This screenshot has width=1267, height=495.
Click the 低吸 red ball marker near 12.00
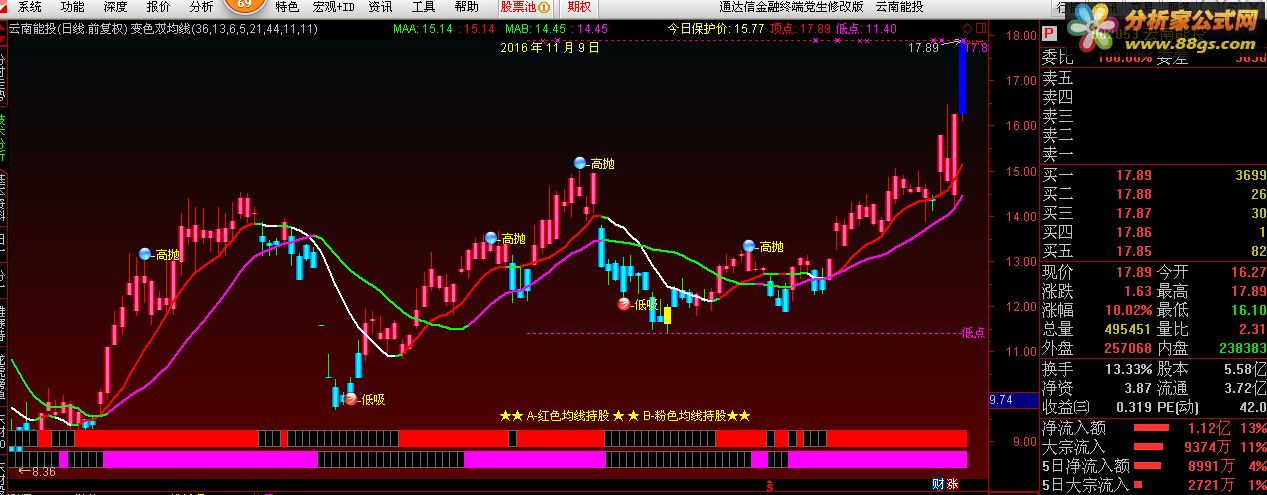(624, 304)
